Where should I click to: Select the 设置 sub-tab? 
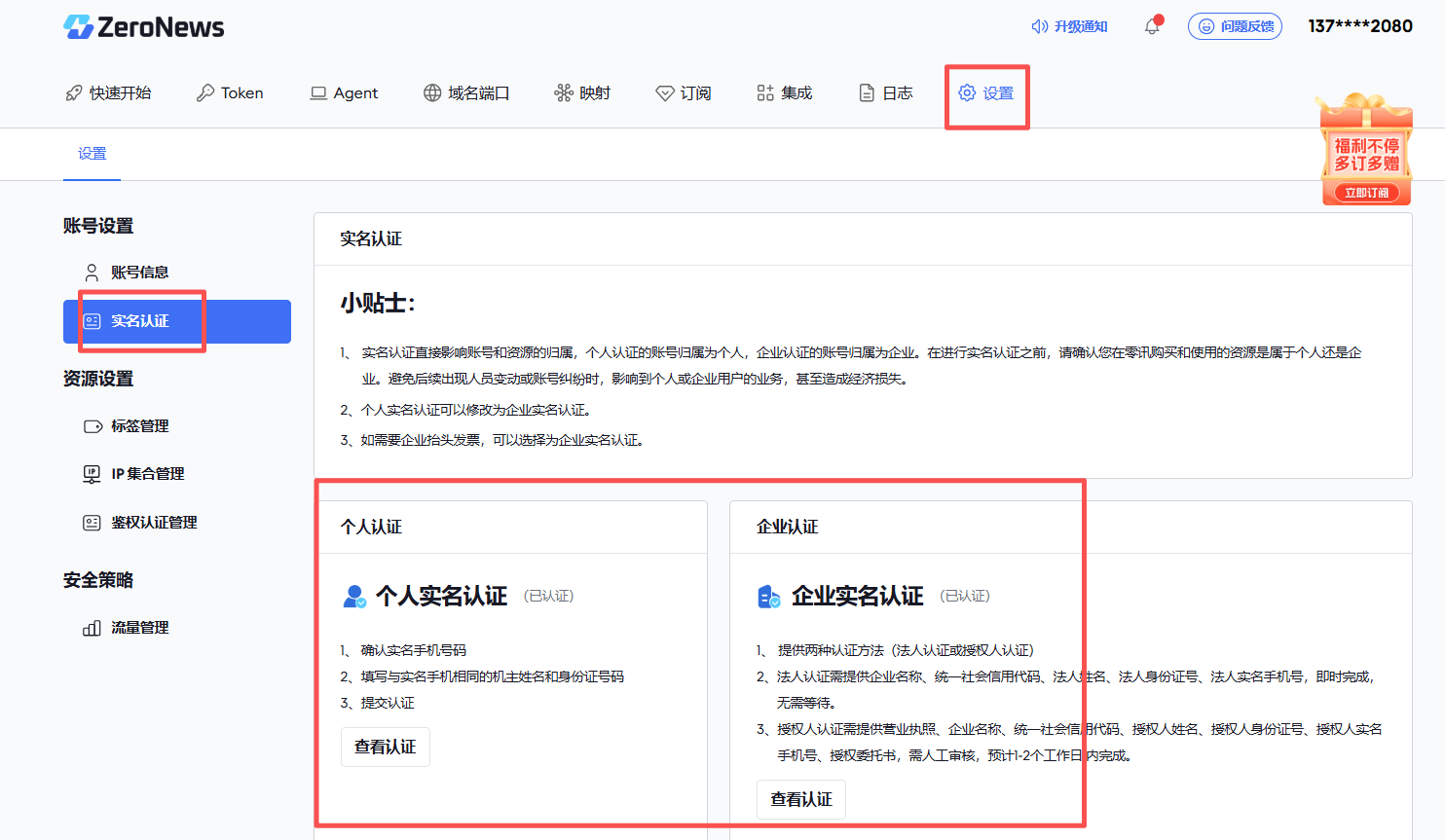(x=92, y=154)
